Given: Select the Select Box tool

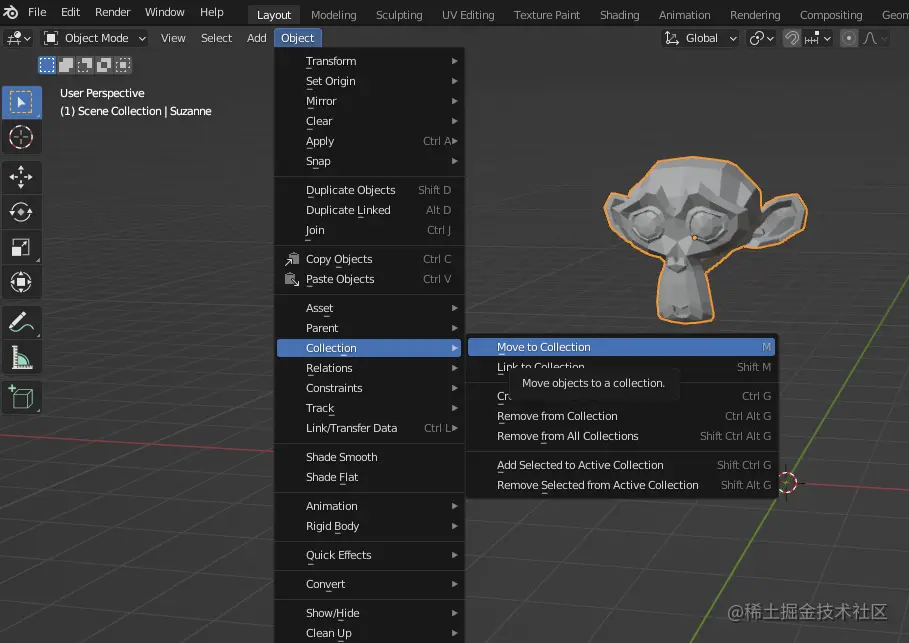Looking at the screenshot, I should point(21,102).
